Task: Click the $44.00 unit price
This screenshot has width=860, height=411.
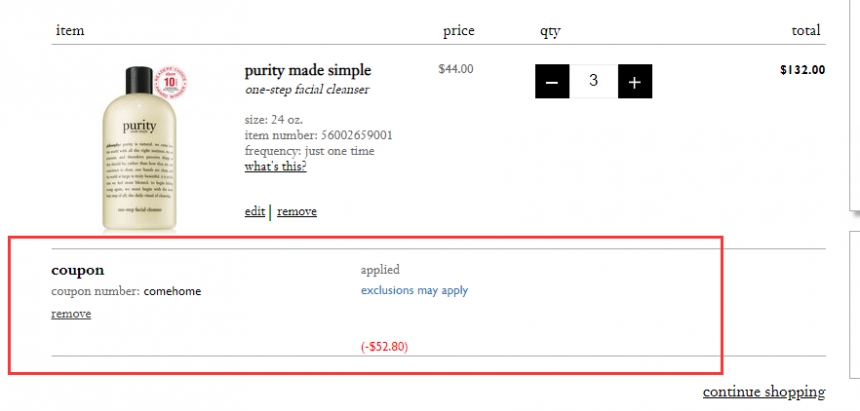Action: [455, 70]
